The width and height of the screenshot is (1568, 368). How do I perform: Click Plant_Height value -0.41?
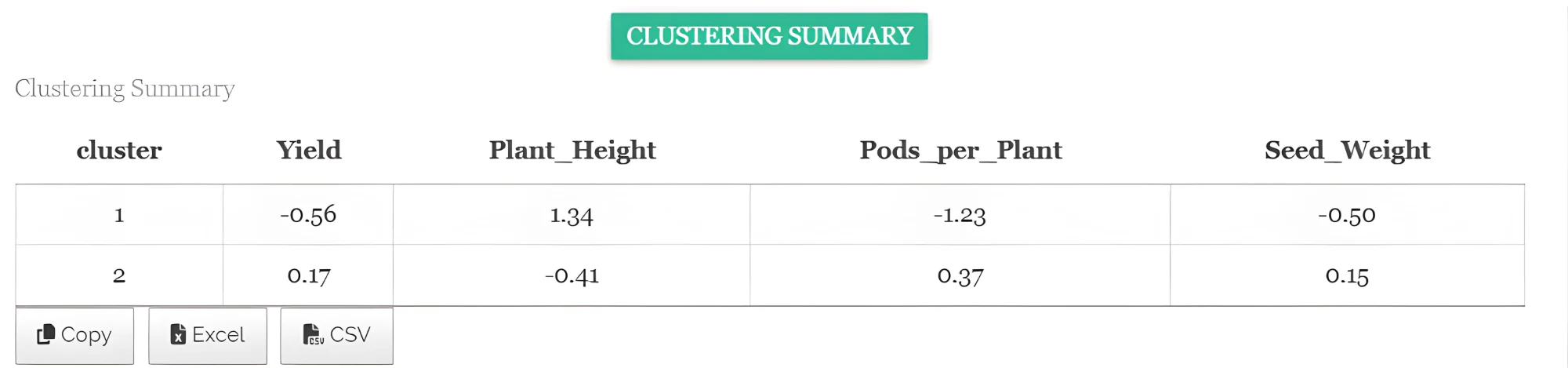[572, 275]
